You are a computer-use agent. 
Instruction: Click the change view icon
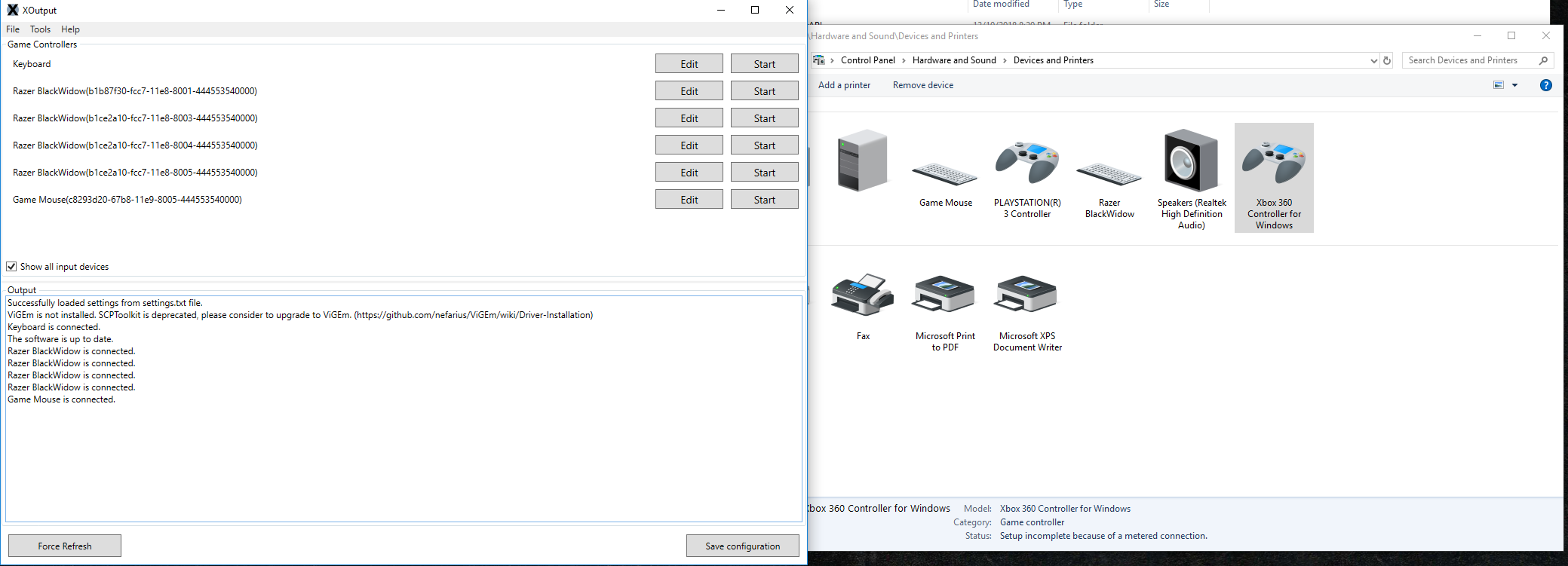tap(1499, 85)
